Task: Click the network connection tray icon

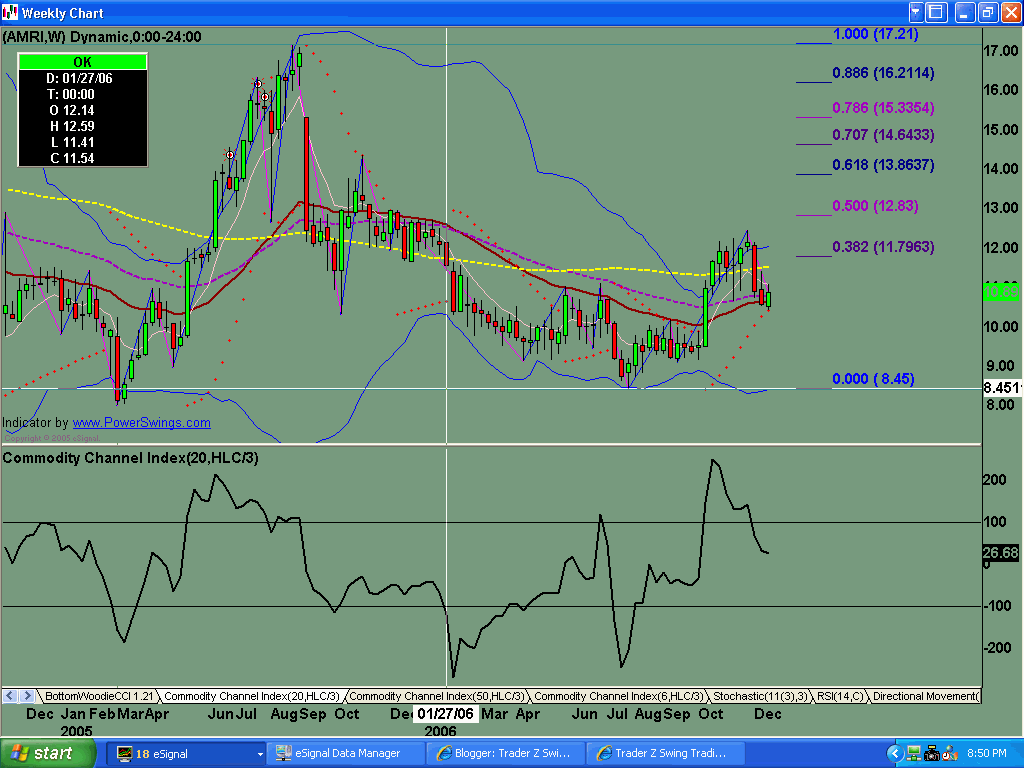Action: coord(914,754)
